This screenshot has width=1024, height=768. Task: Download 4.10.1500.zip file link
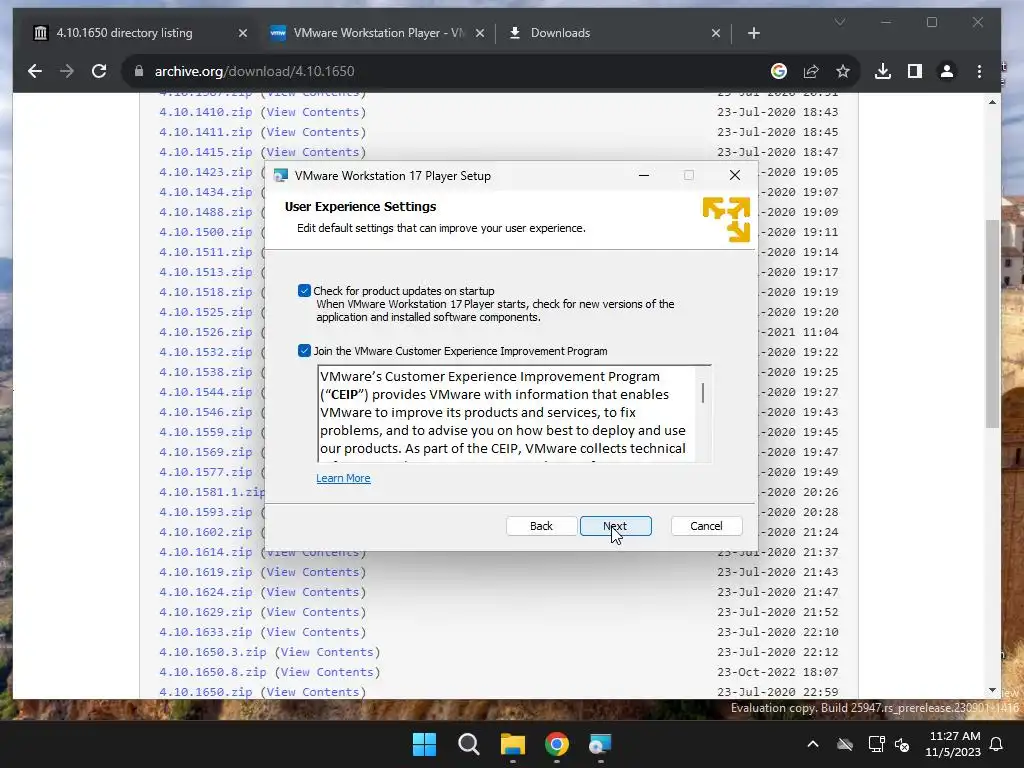(206, 232)
